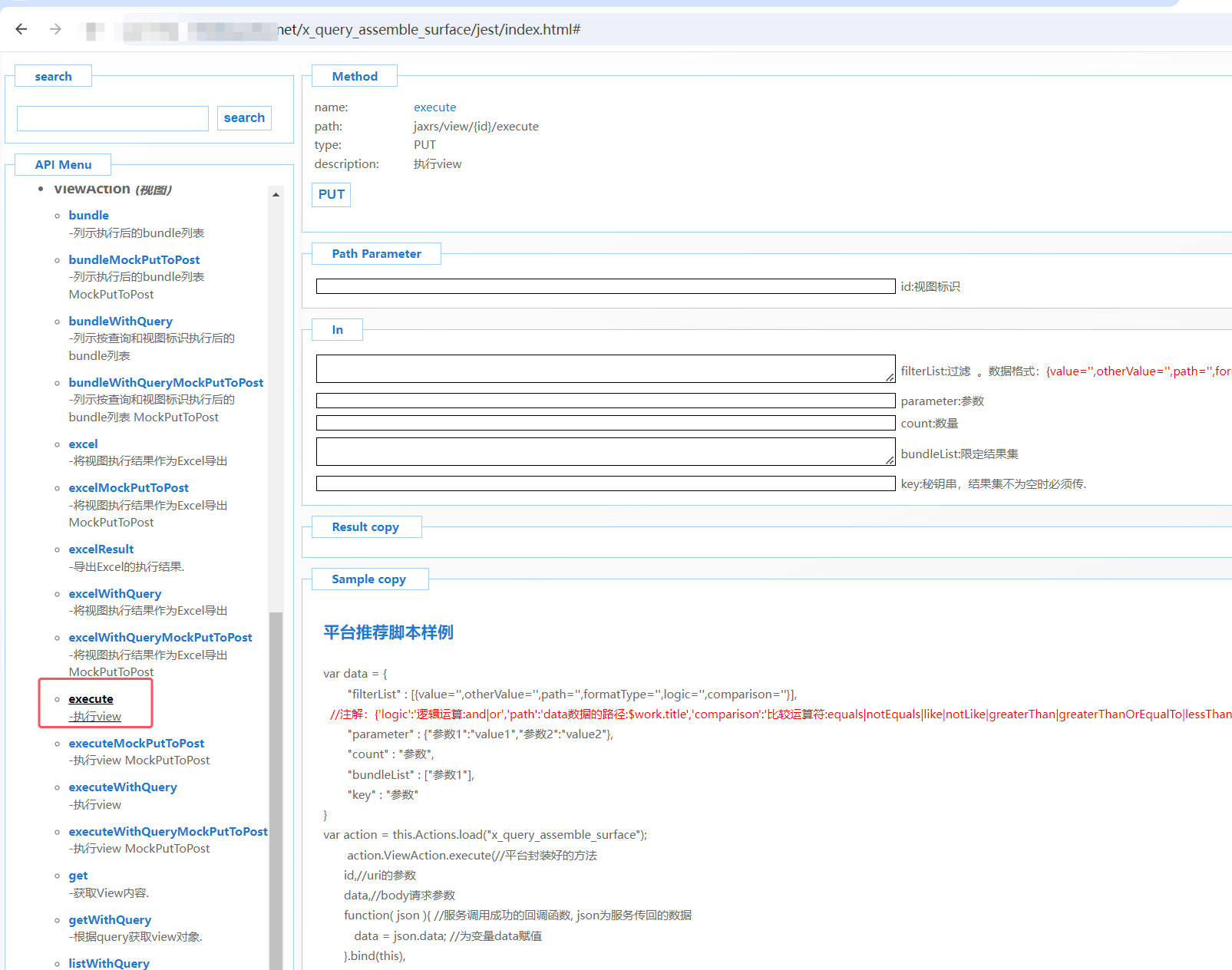1232x970 pixels.
Task: Click the -获取View内容. description
Action: [x=109, y=893]
